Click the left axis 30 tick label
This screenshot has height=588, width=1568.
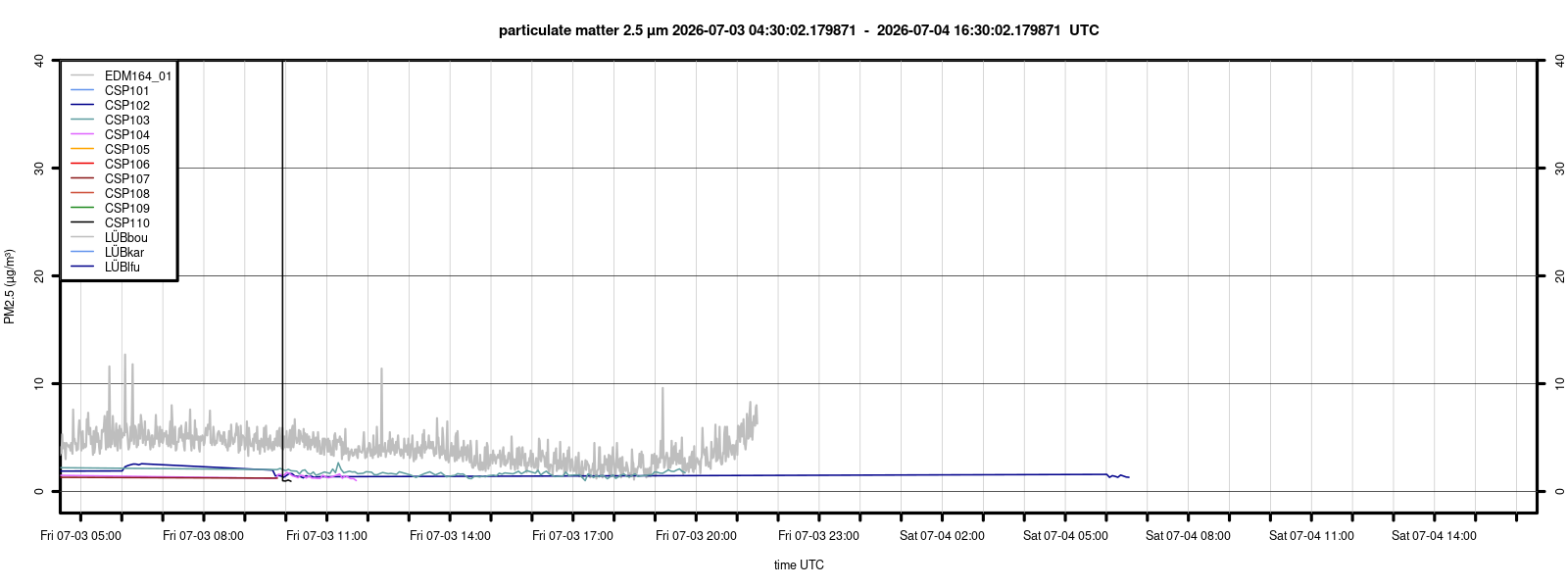click(x=39, y=168)
